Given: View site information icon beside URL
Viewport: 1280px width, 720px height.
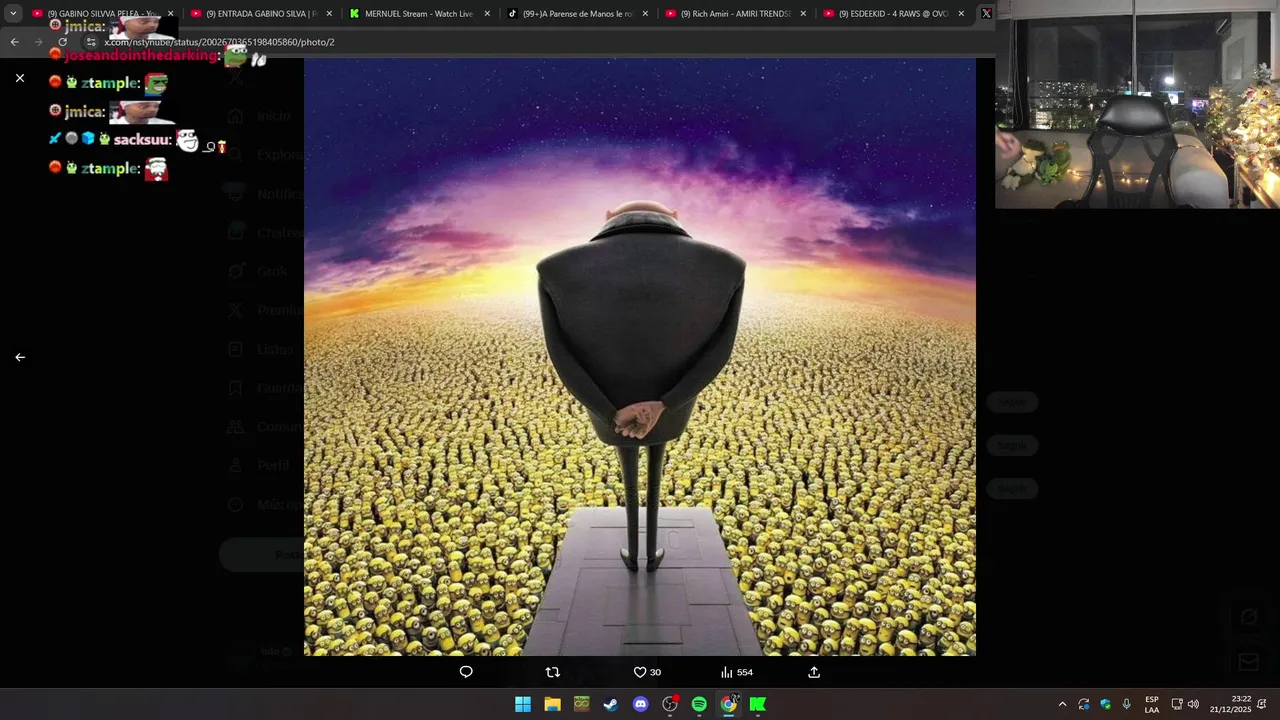Looking at the screenshot, I should [91, 42].
